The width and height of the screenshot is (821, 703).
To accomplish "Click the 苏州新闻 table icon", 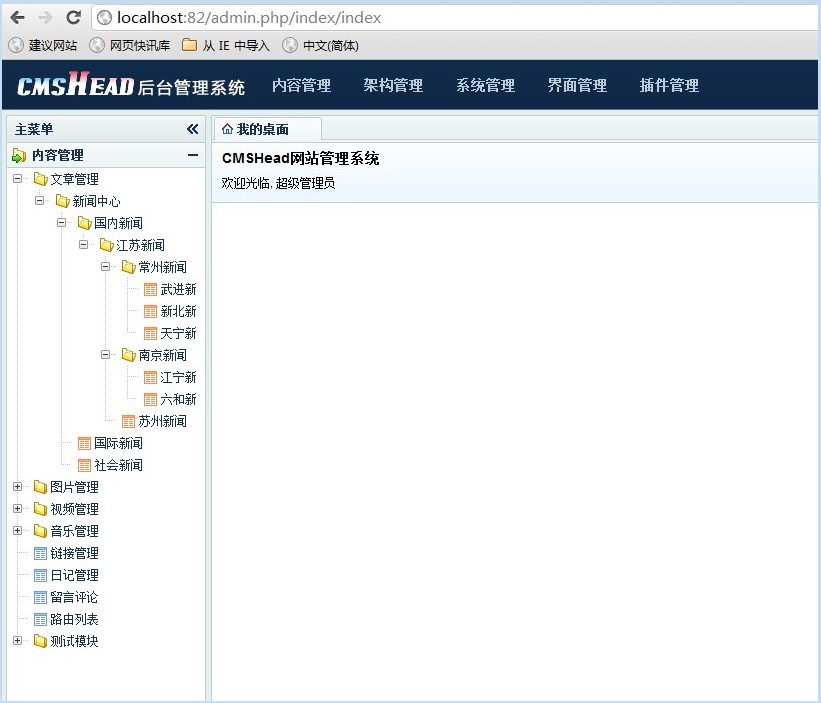I will (x=129, y=421).
